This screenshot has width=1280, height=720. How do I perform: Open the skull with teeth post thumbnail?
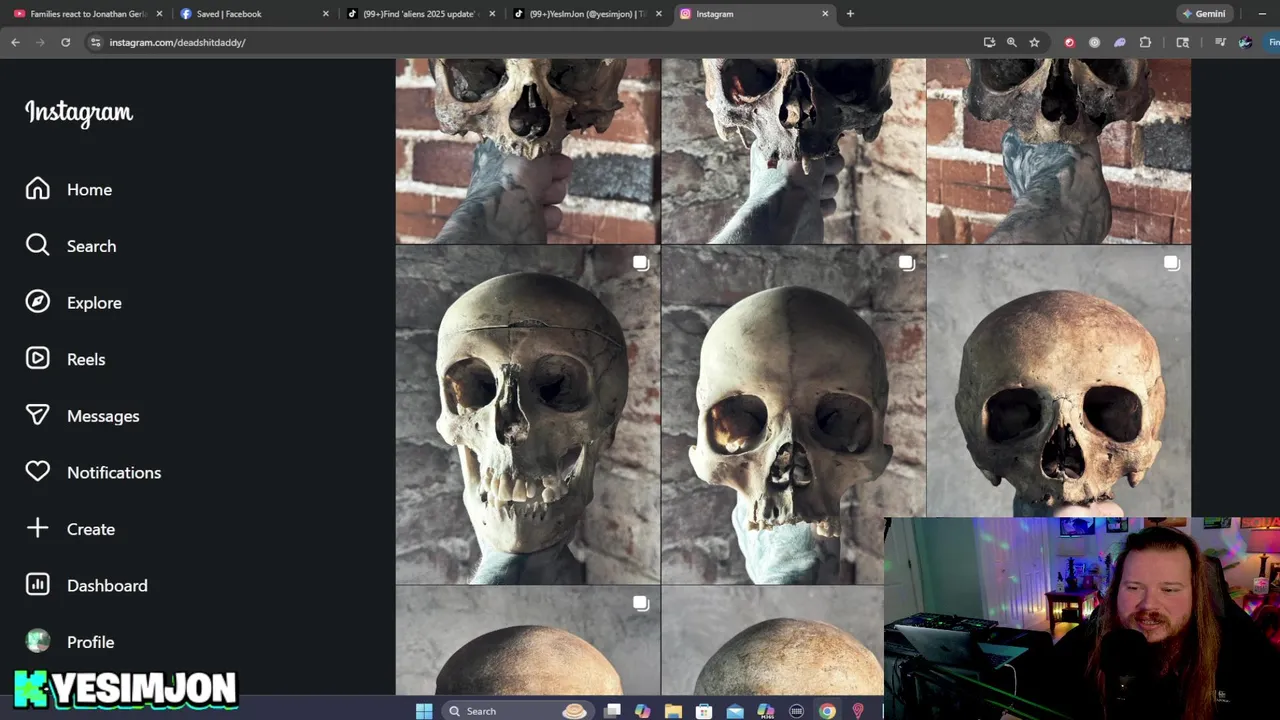pyautogui.click(x=528, y=415)
